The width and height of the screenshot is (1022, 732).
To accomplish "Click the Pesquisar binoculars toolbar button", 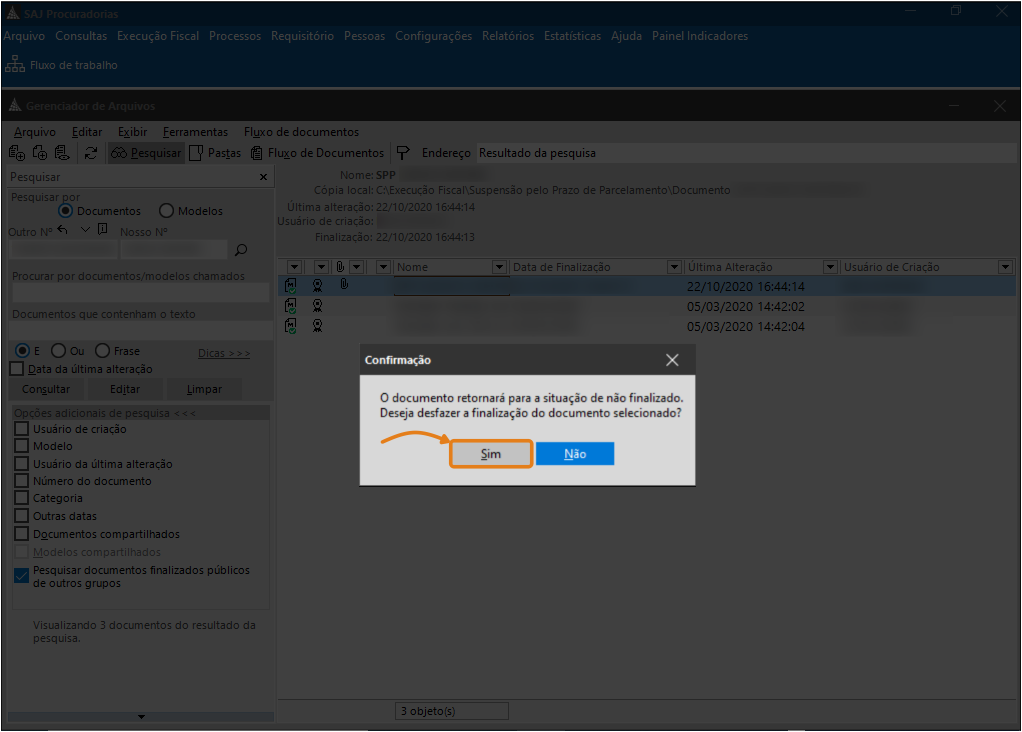I will pyautogui.click(x=146, y=153).
